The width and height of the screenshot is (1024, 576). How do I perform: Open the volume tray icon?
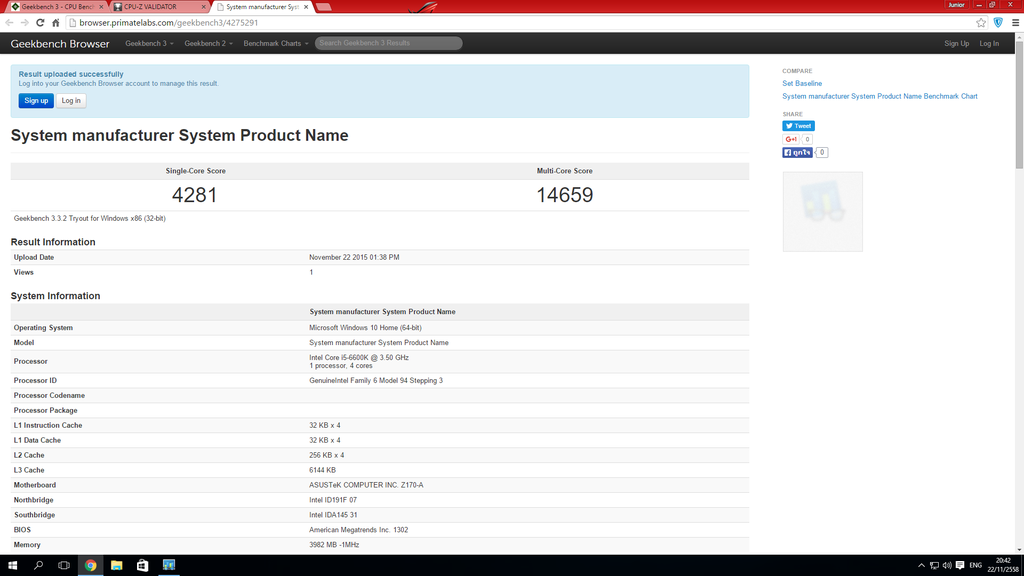tap(947, 566)
